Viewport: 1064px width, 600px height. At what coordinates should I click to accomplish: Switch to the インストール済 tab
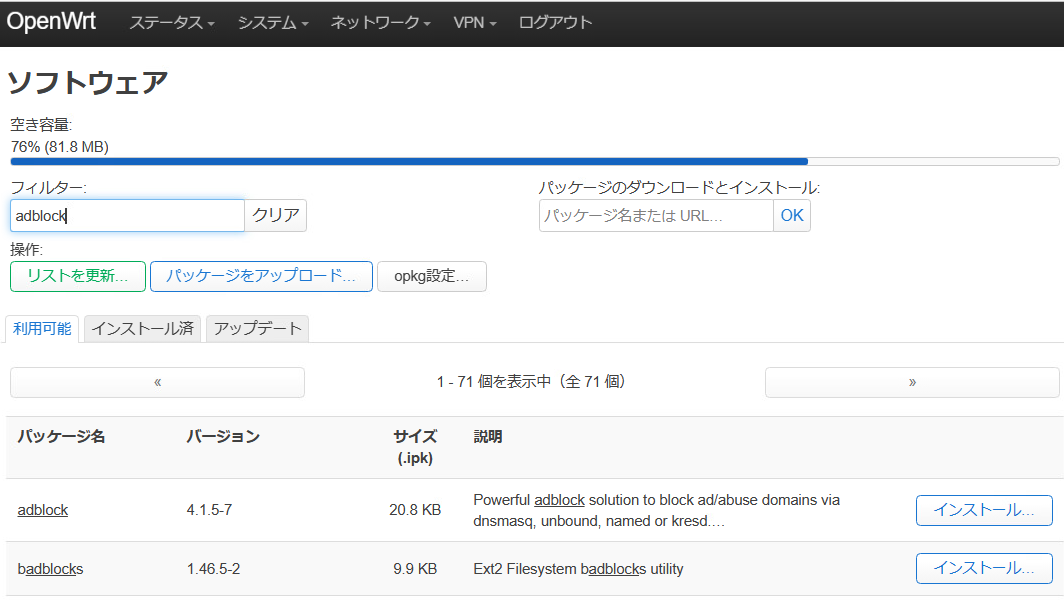[142, 329]
